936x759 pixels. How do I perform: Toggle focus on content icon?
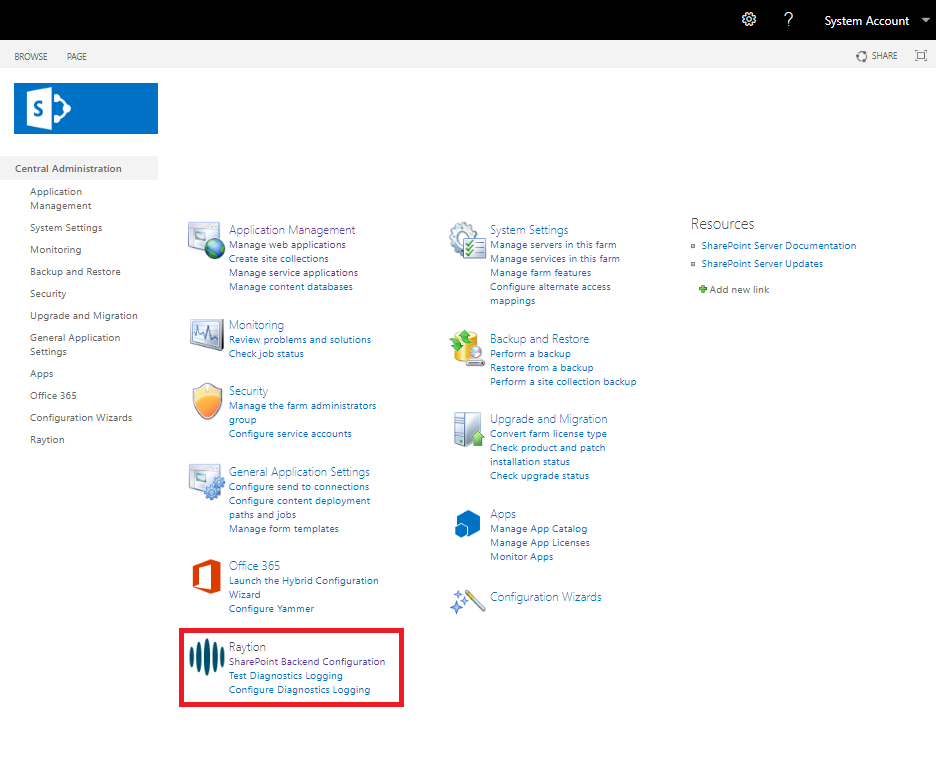(921, 56)
